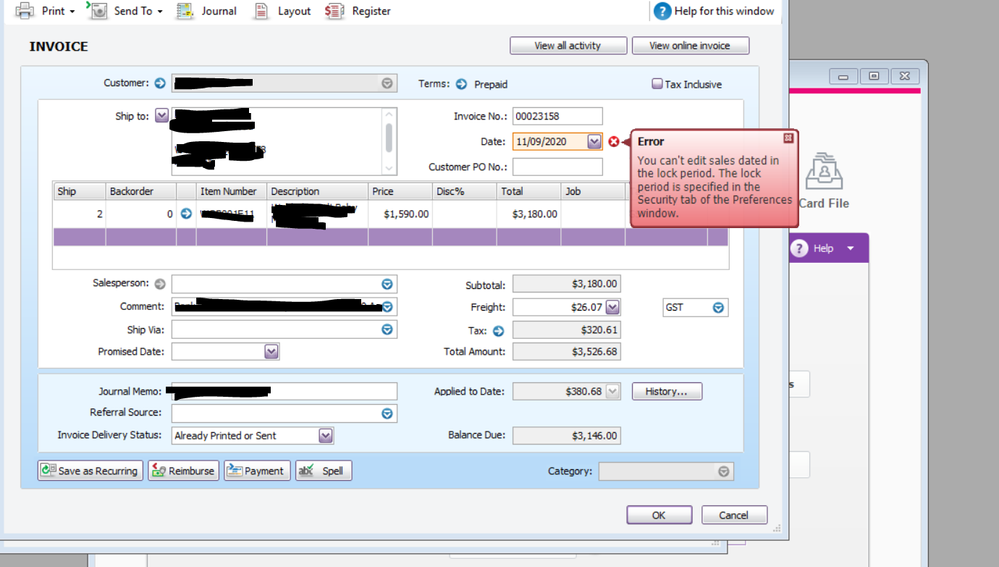This screenshot has width=999, height=567.
Task: Open the Date picker dropdown
Action: click(594, 142)
